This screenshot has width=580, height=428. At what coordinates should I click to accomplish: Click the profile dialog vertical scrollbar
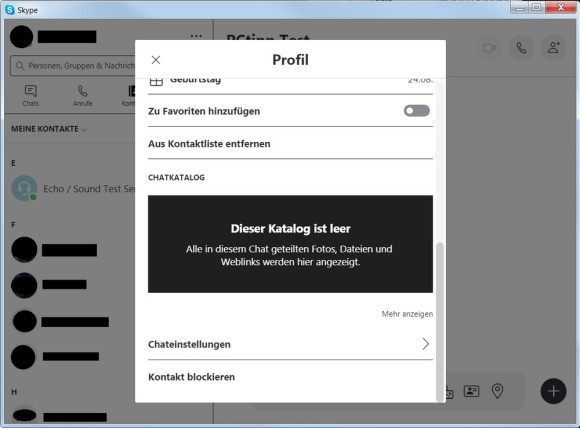coord(440,321)
